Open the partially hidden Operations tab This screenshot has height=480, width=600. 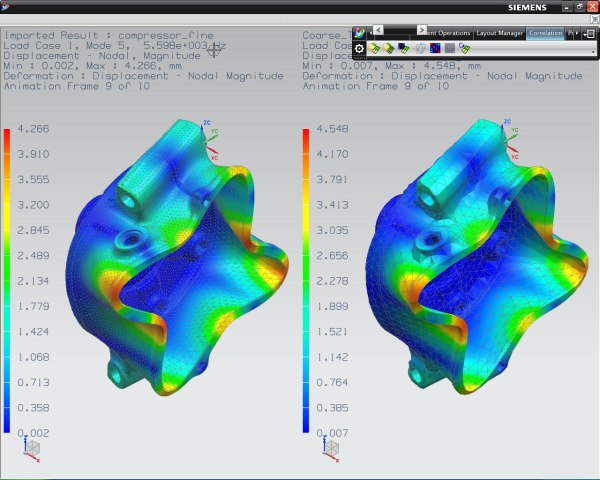[452, 33]
